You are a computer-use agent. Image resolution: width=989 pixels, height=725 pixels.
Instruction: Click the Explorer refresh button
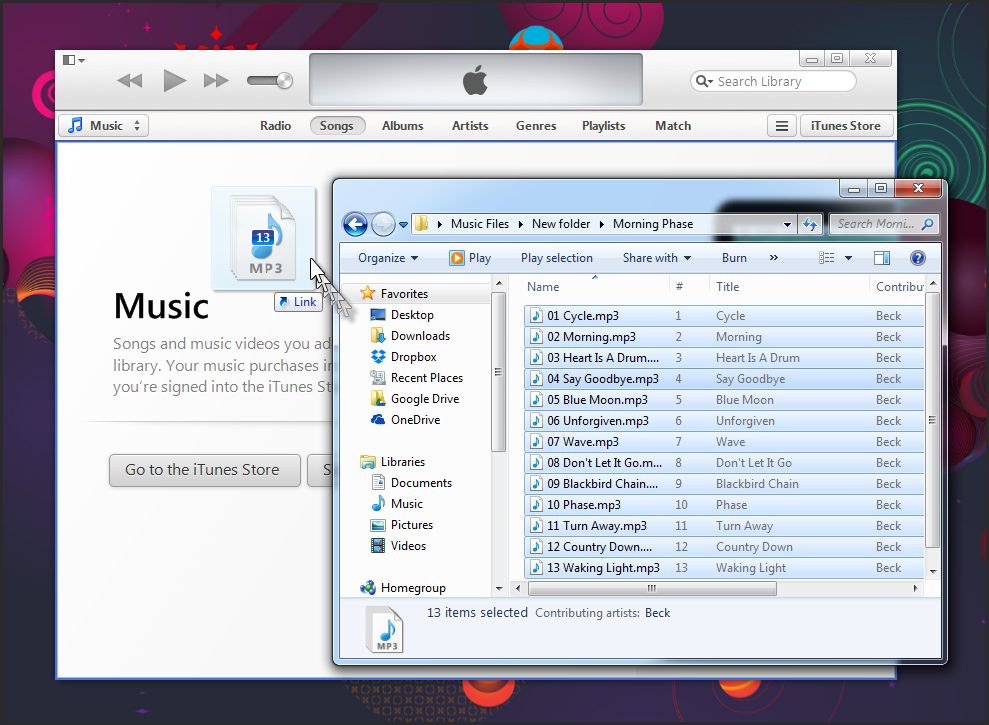coord(811,224)
